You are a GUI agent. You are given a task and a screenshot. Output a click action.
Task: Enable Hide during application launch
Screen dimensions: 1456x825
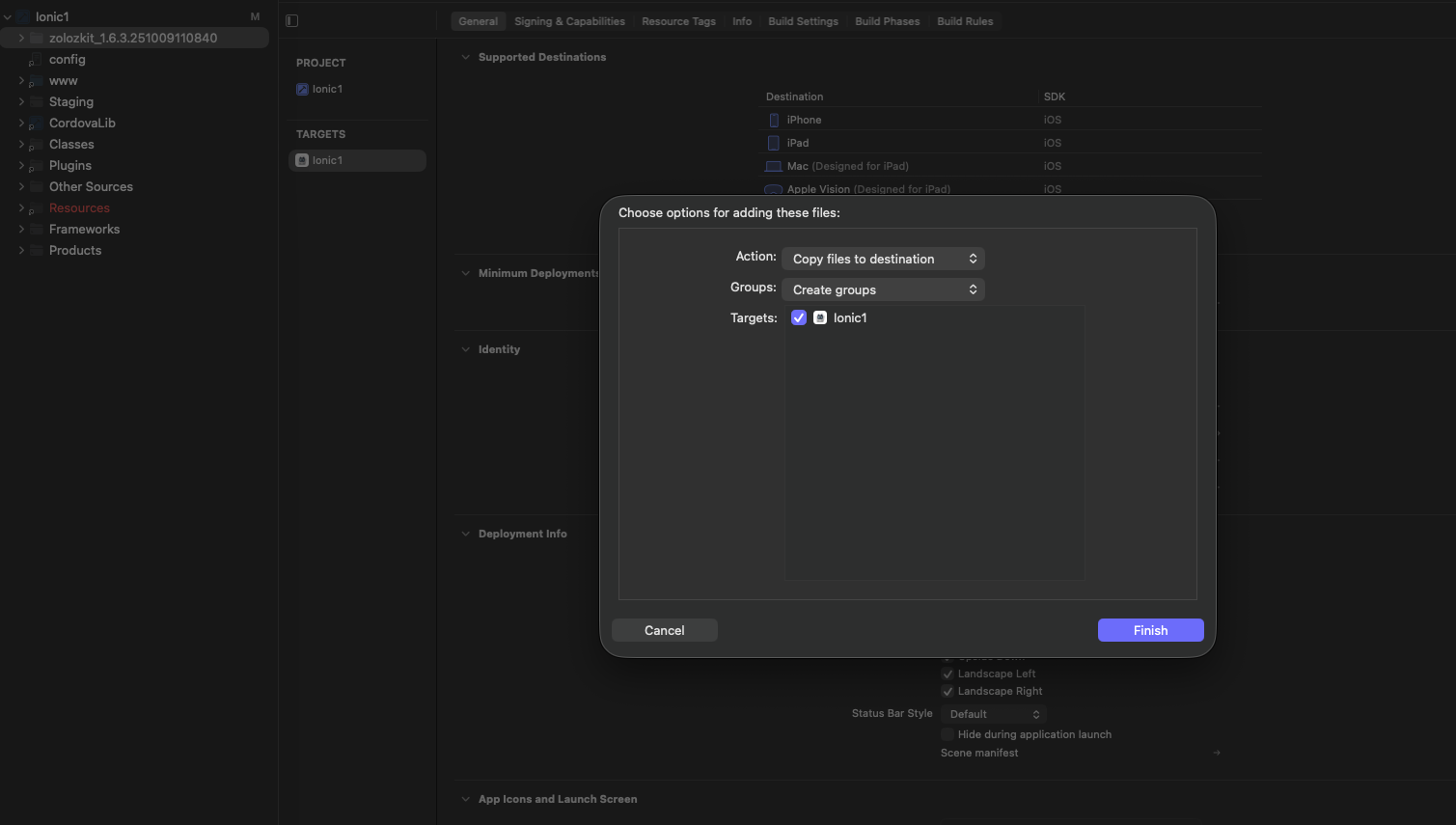pyautogui.click(x=948, y=734)
